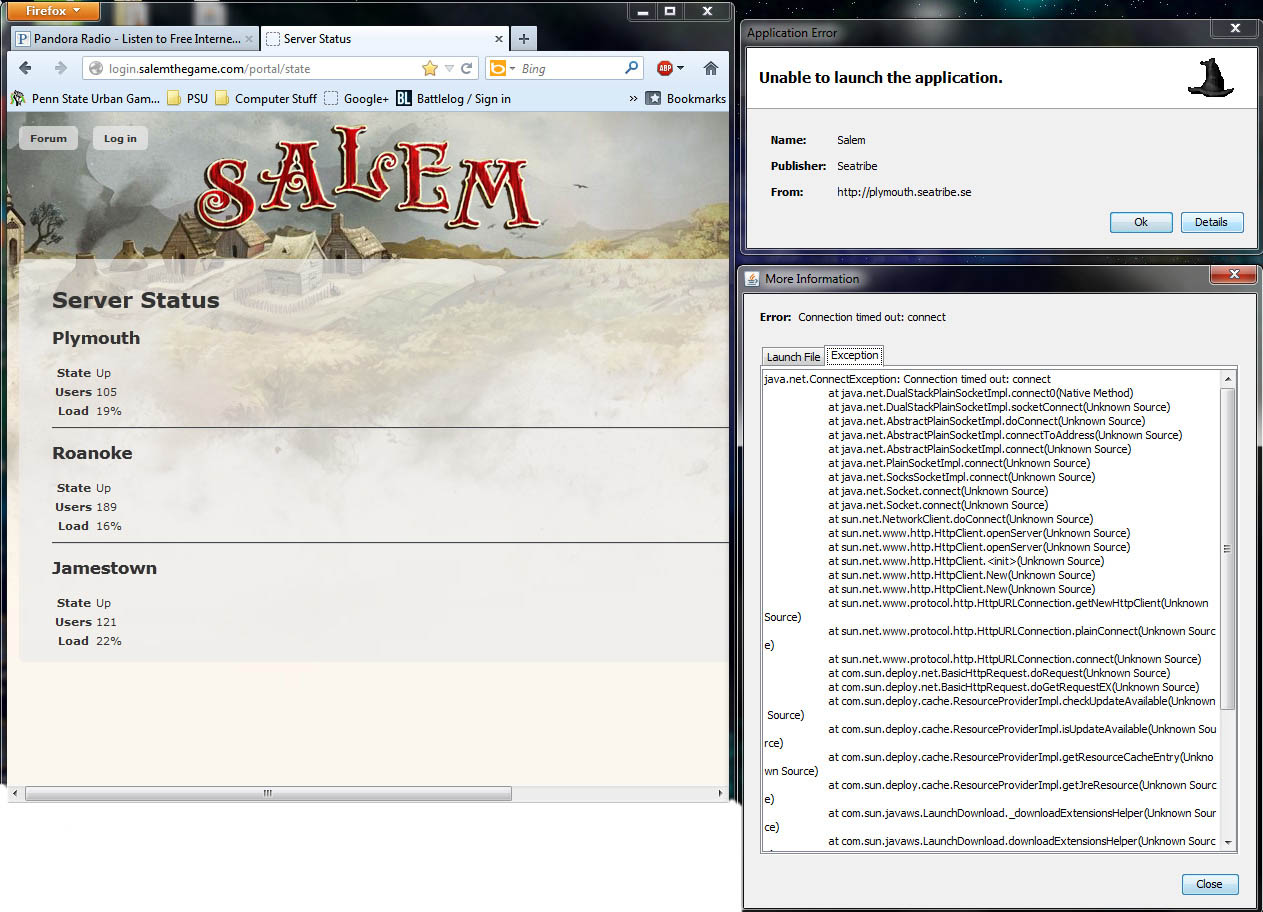The width and height of the screenshot is (1263, 912).
Task: Click the Adblock Plus icon
Action: pos(665,68)
